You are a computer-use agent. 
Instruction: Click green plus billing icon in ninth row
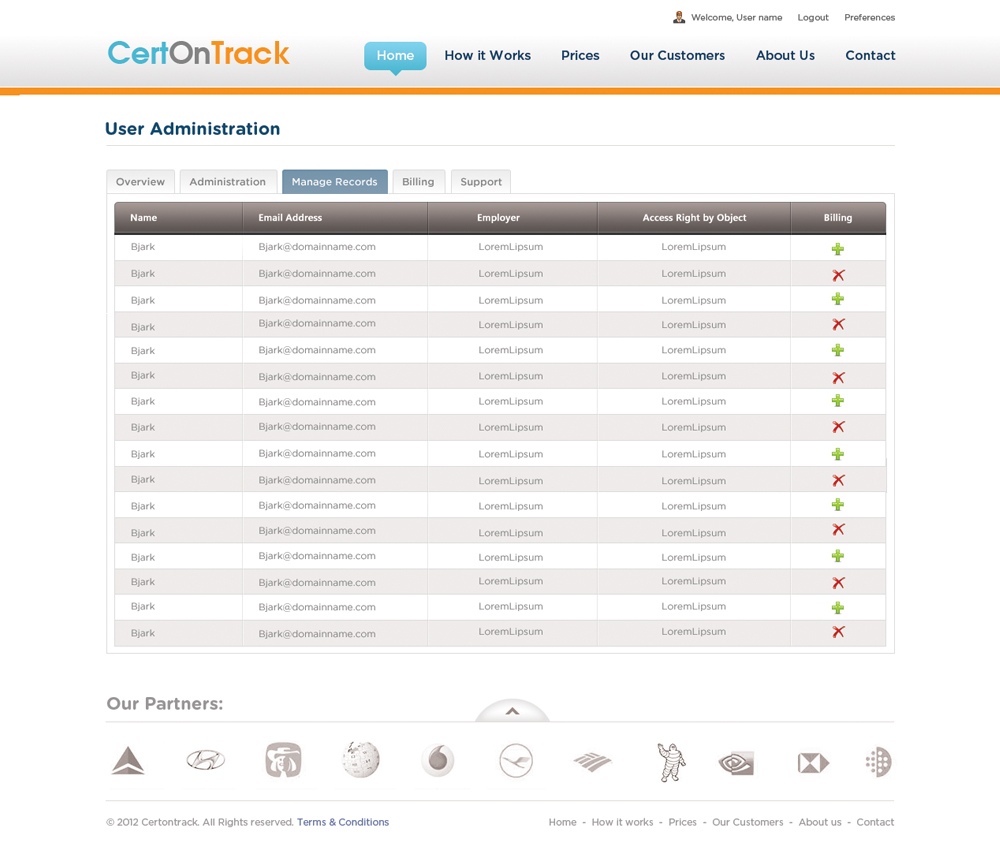(x=838, y=454)
